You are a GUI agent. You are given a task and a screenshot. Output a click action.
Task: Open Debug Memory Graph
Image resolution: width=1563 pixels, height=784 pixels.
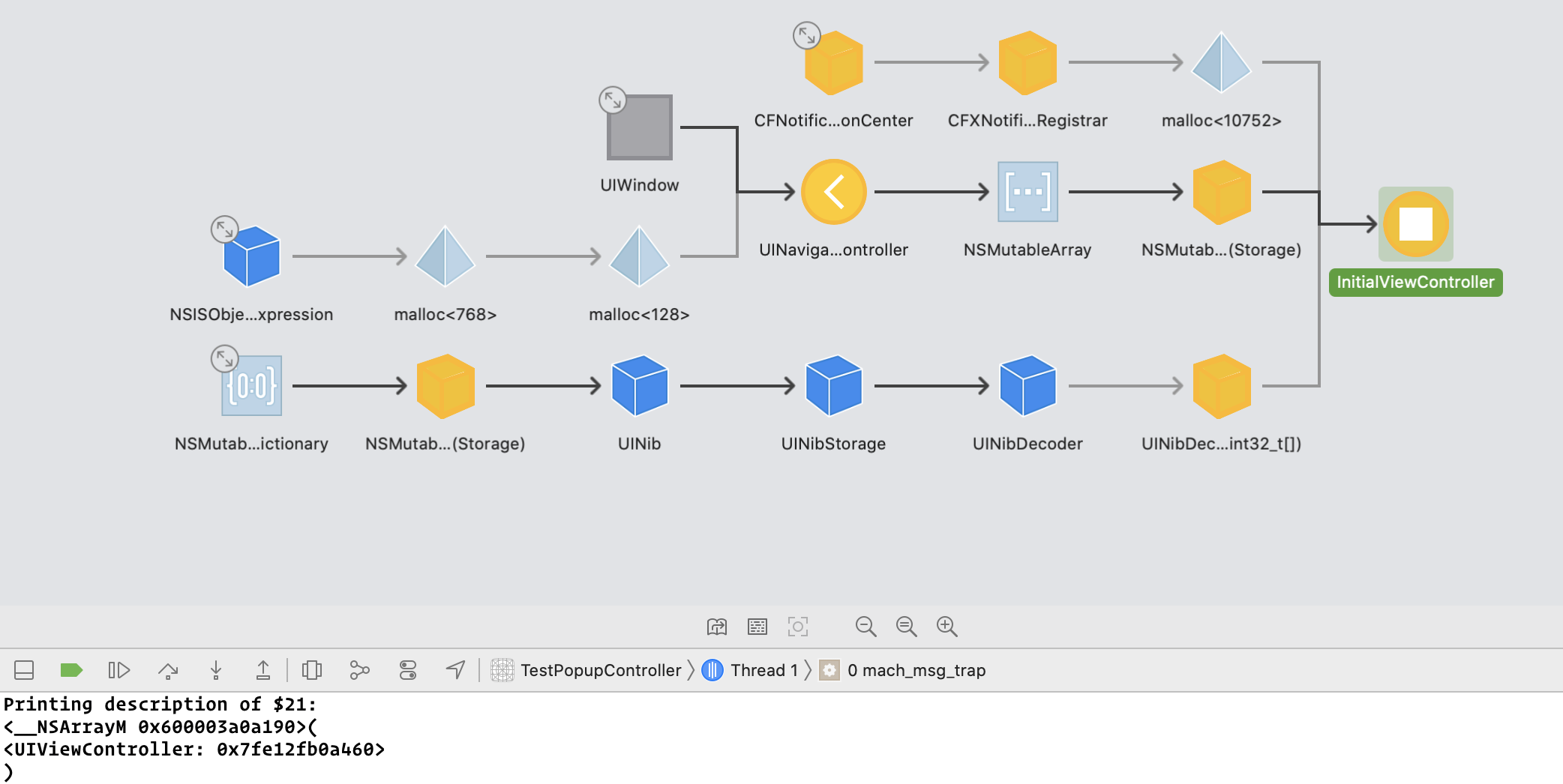360,670
